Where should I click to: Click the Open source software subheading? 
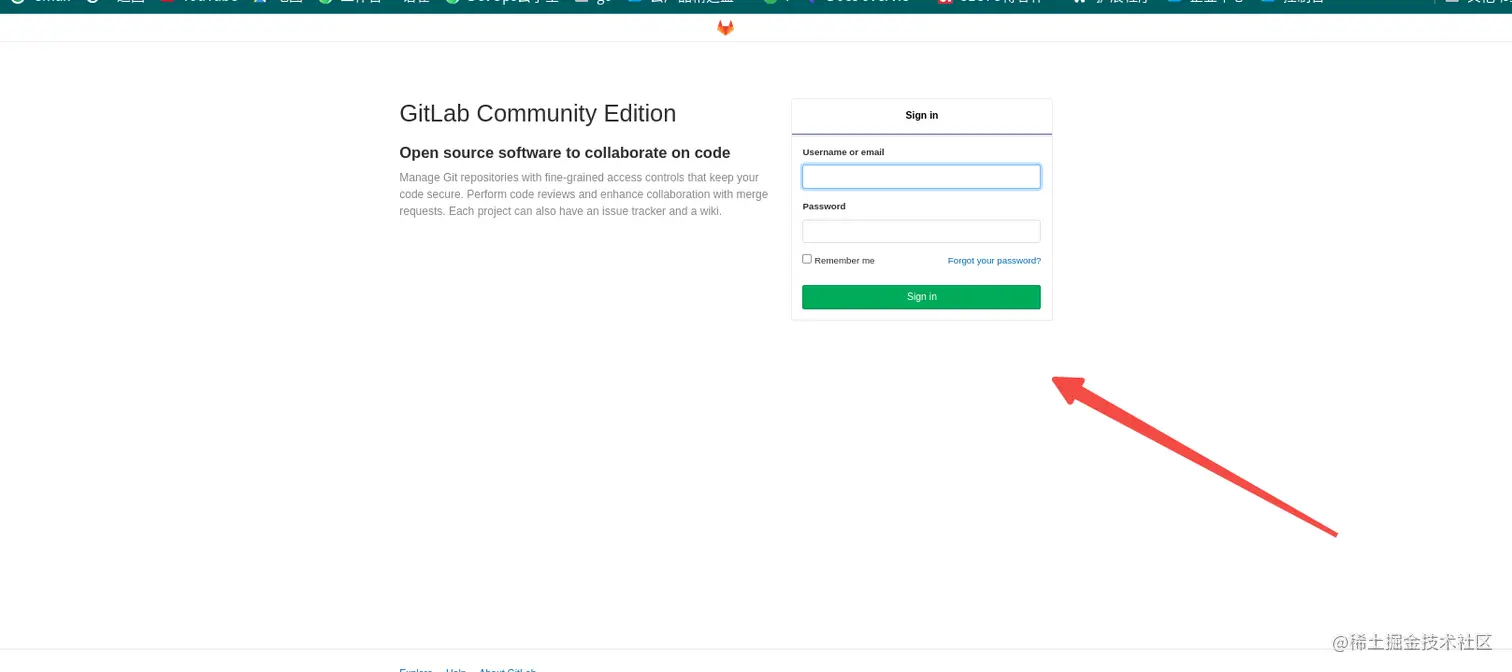(x=565, y=153)
